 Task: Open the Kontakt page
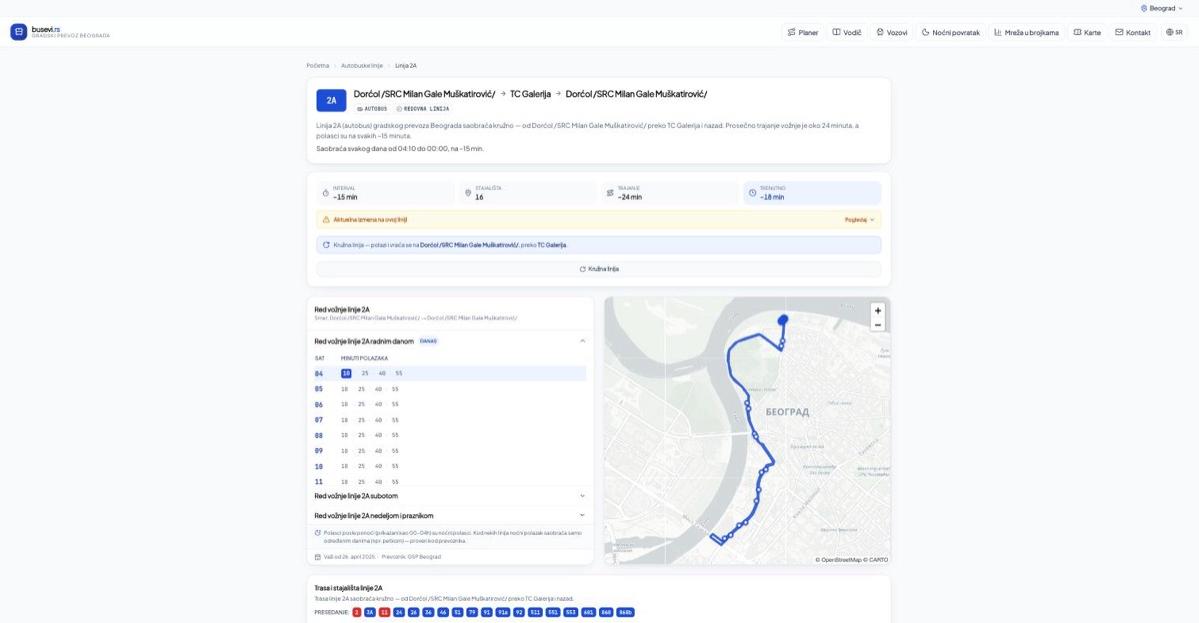[x=1132, y=32]
